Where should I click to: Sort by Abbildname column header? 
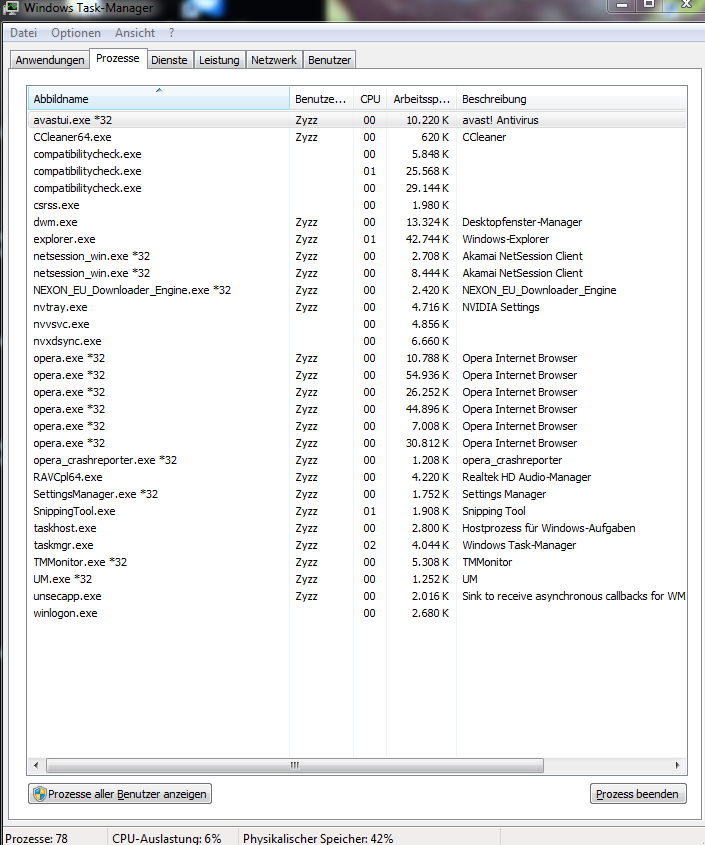click(x=158, y=99)
